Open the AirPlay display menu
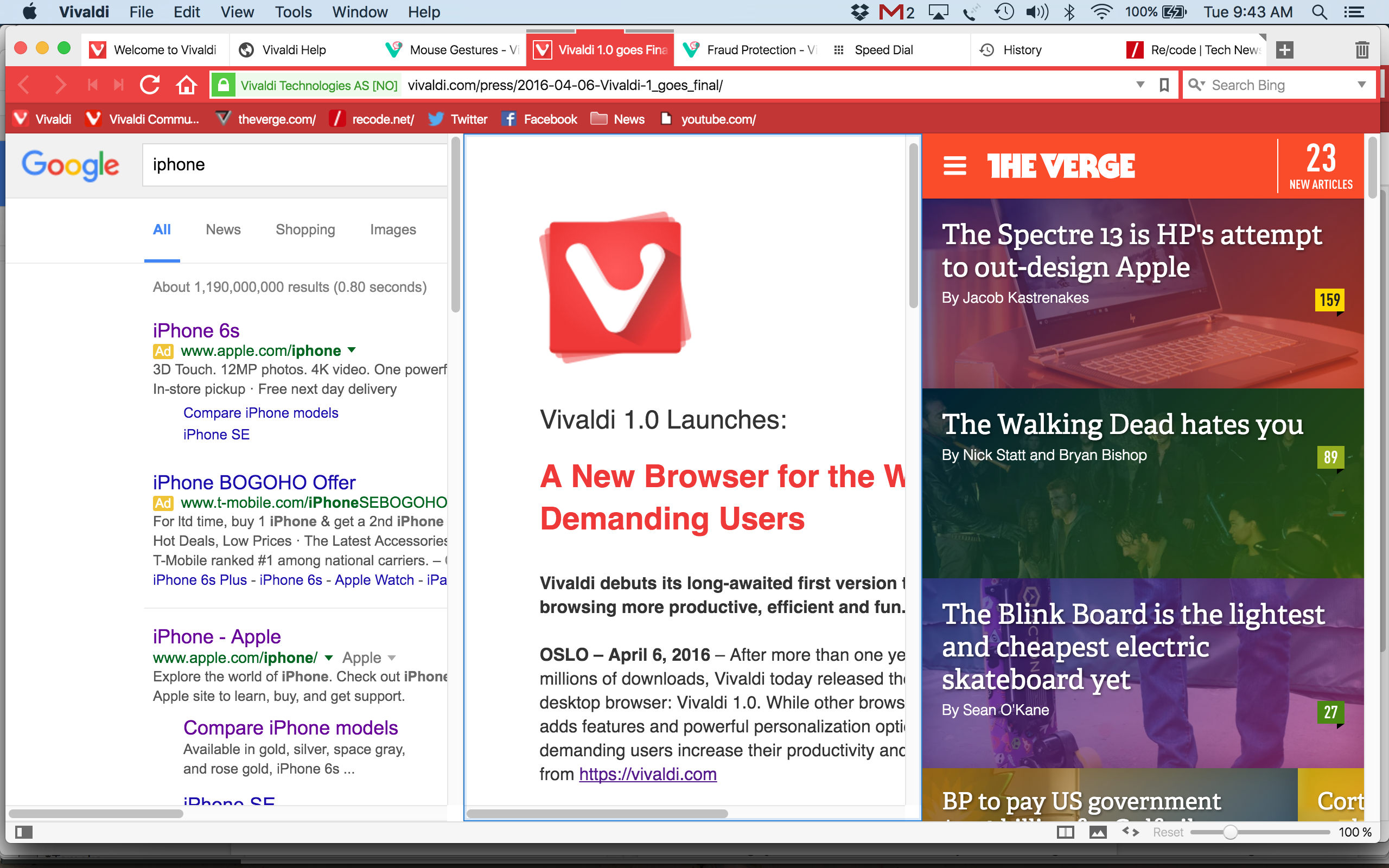The image size is (1389, 868). pos(938,12)
